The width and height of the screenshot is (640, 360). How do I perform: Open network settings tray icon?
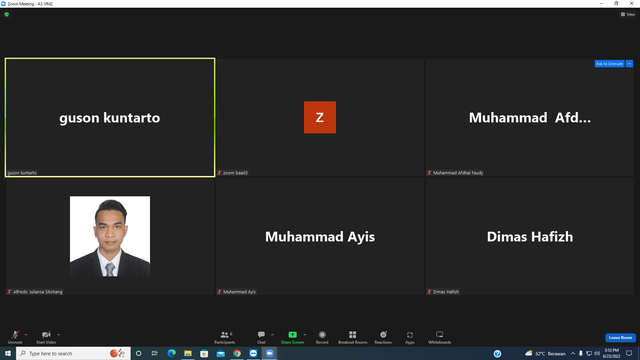[x=589, y=353]
